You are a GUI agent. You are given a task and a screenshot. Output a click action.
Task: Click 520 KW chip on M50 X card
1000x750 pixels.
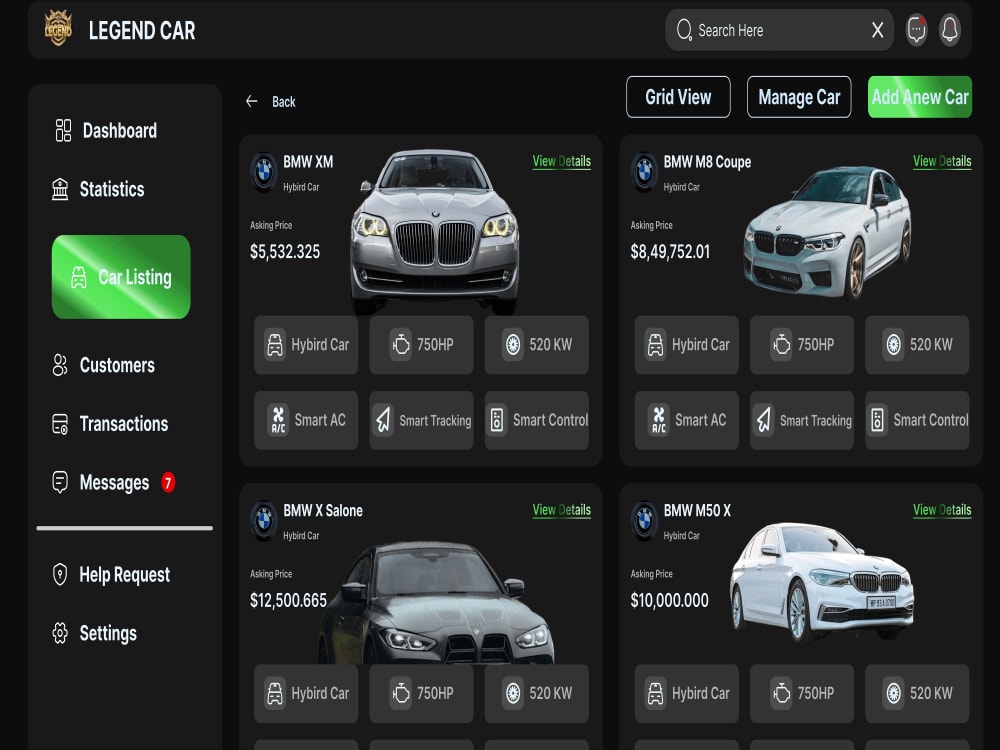[x=917, y=694]
